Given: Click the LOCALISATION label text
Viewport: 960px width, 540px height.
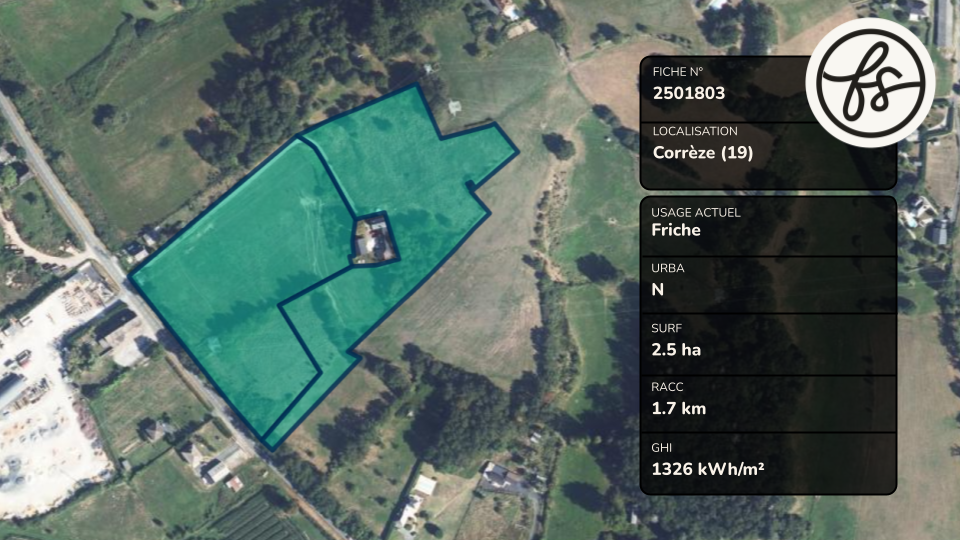Looking at the screenshot, I should pos(695,131).
